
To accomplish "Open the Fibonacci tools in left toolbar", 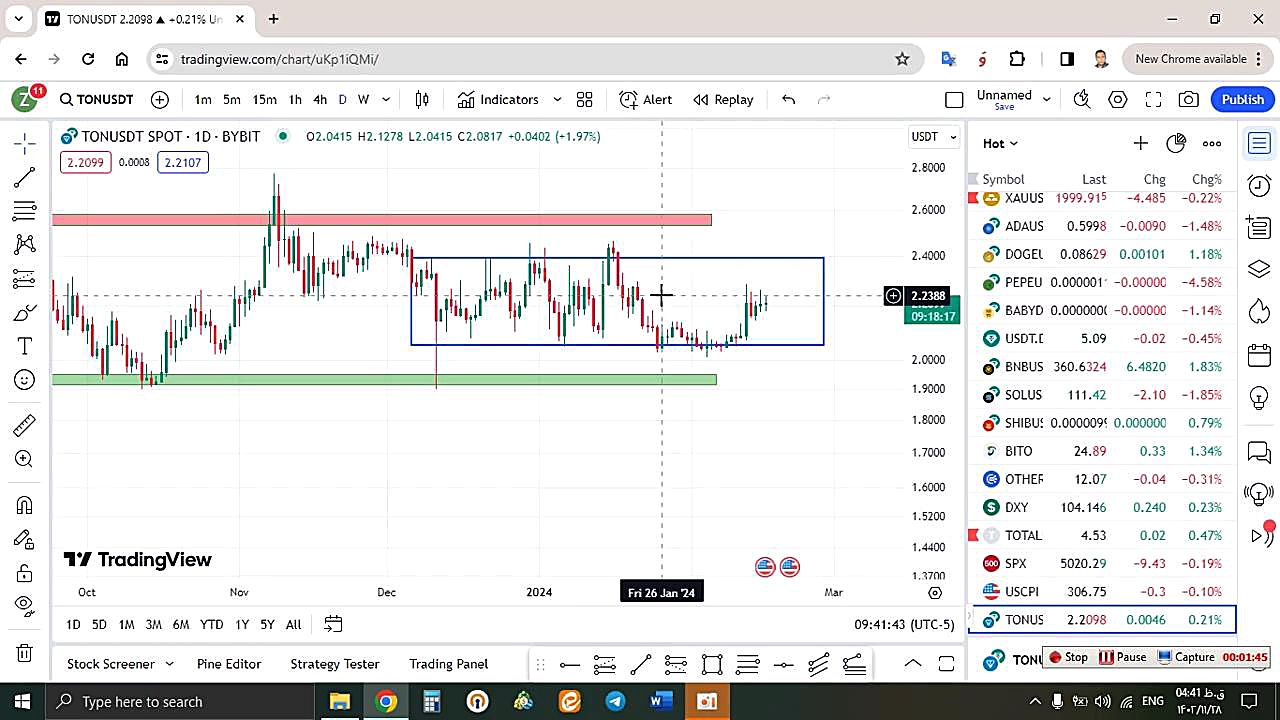I will click(x=25, y=211).
